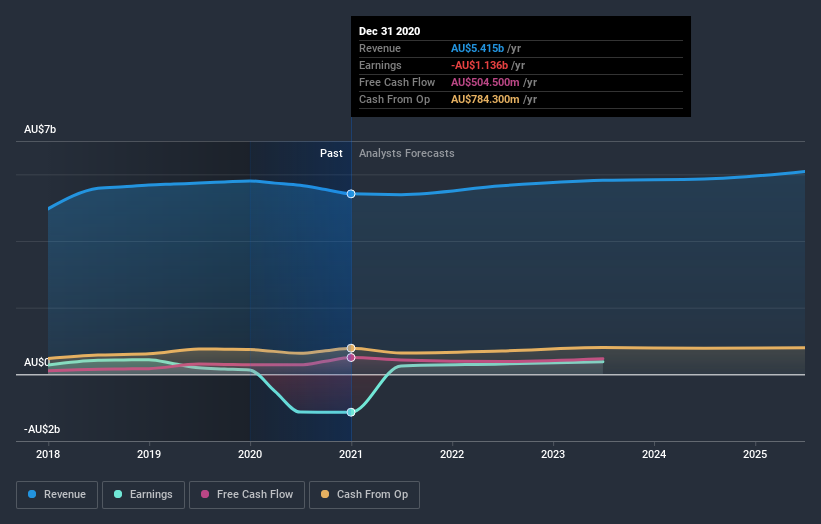Select the Cash From Op point at 2021
Image resolution: width=821 pixels, height=524 pixels.
(x=351, y=348)
